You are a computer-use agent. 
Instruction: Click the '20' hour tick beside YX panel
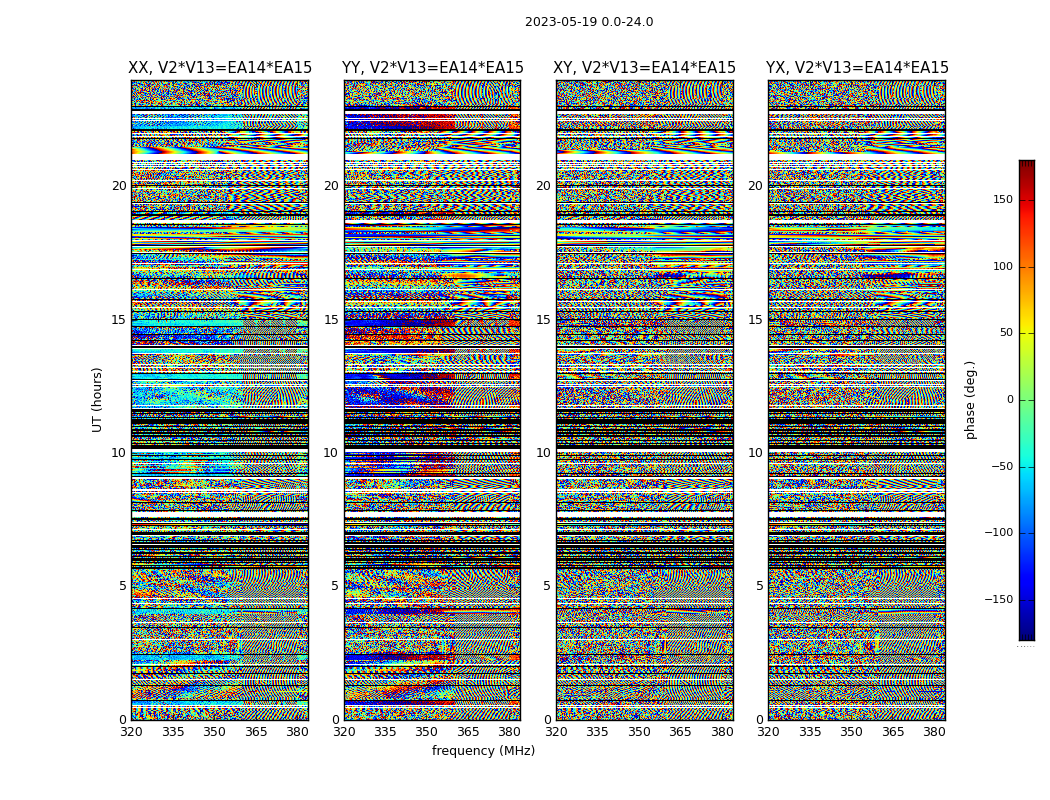coord(756,186)
